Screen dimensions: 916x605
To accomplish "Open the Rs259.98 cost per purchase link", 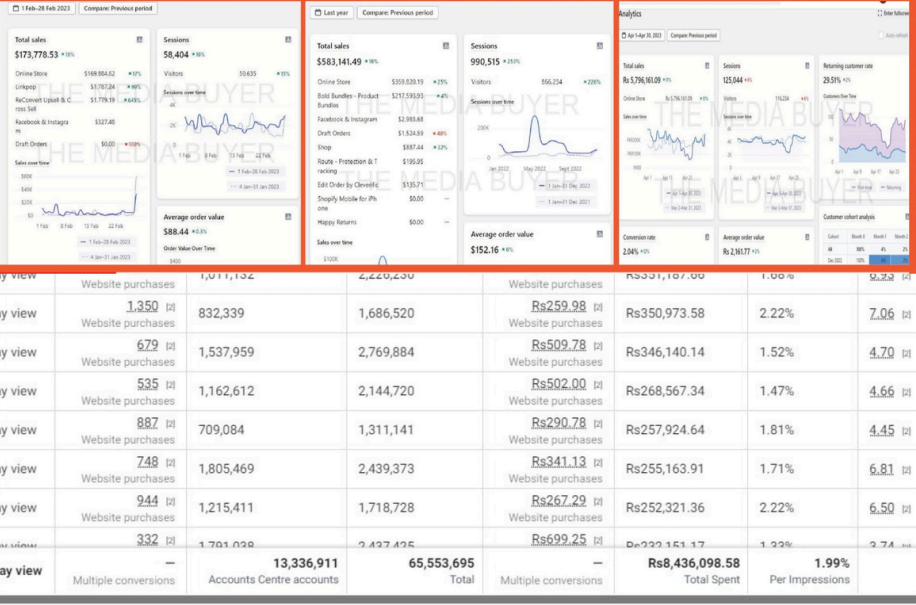I will [558, 306].
